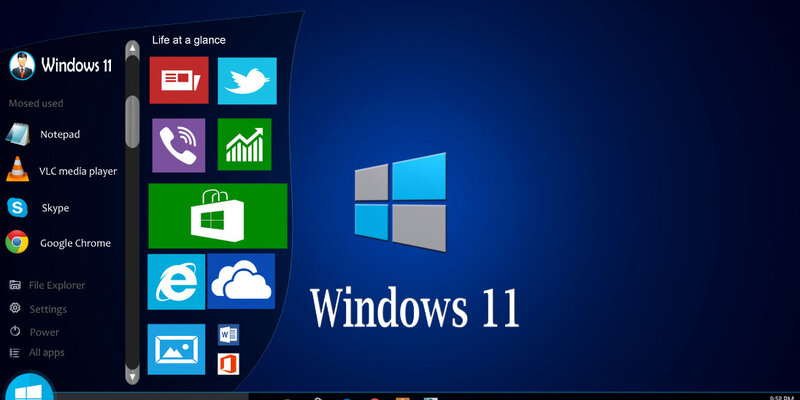Launch the small Word tile

point(228,335)
